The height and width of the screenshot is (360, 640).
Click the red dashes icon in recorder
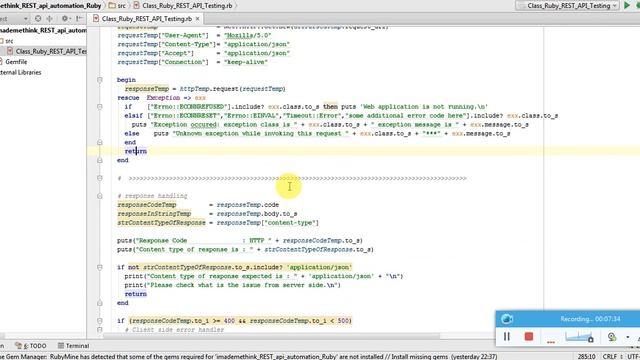(551, 342)
